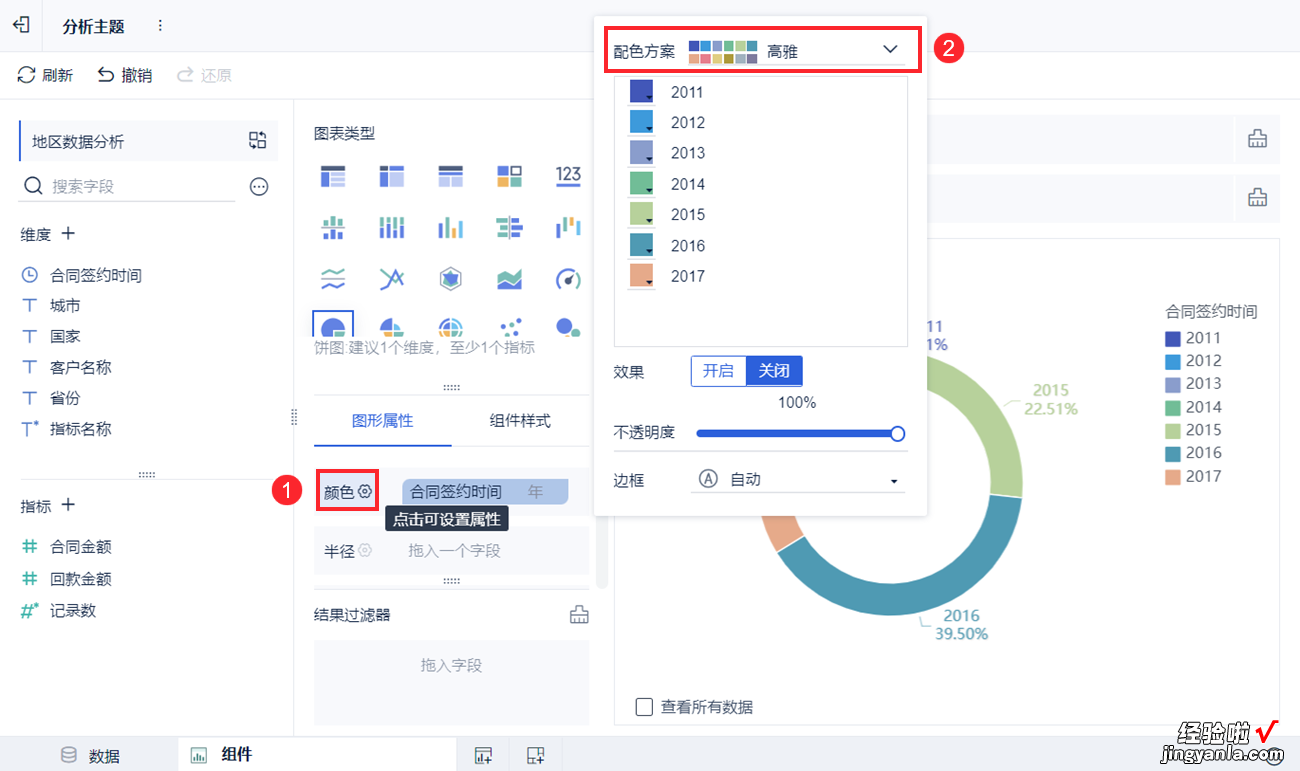Image resolution: width=1300 pixels, height=771 pixels.
Task: Open the more options menu beside 分析主题
Action: click(160, 26)
